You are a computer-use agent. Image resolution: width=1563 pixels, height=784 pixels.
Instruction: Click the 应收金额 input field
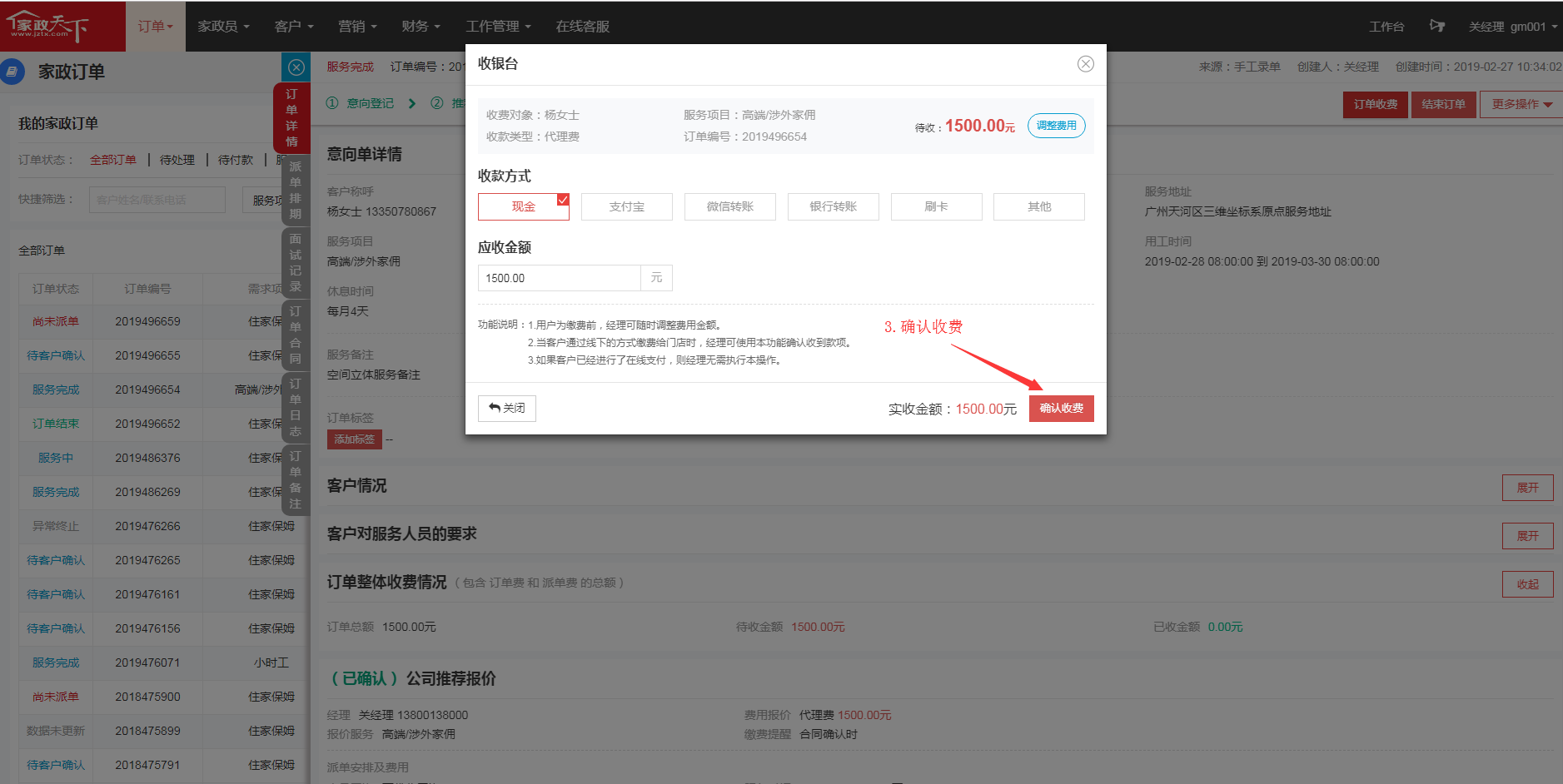559,278
